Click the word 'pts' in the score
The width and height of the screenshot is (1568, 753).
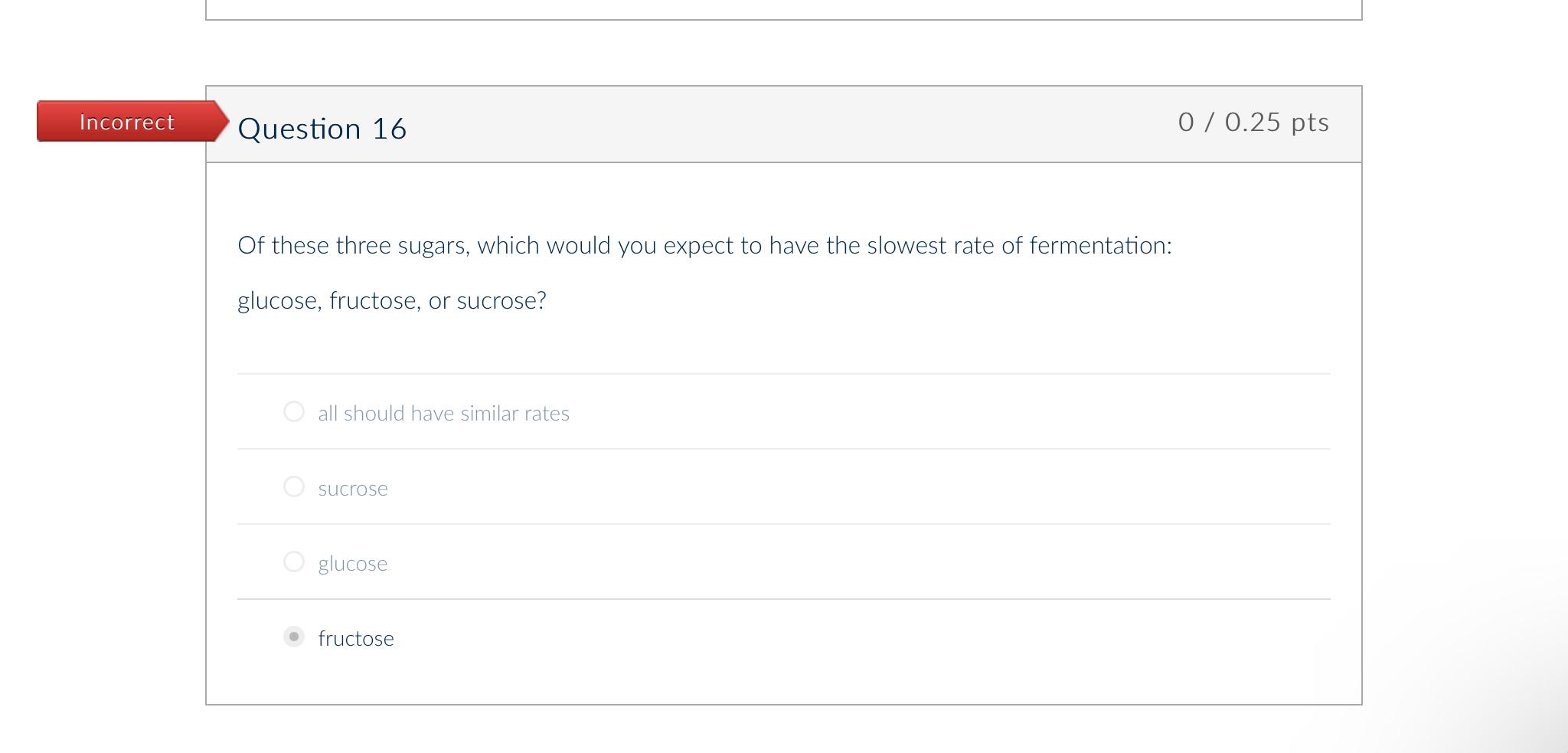coord(1310,123)
